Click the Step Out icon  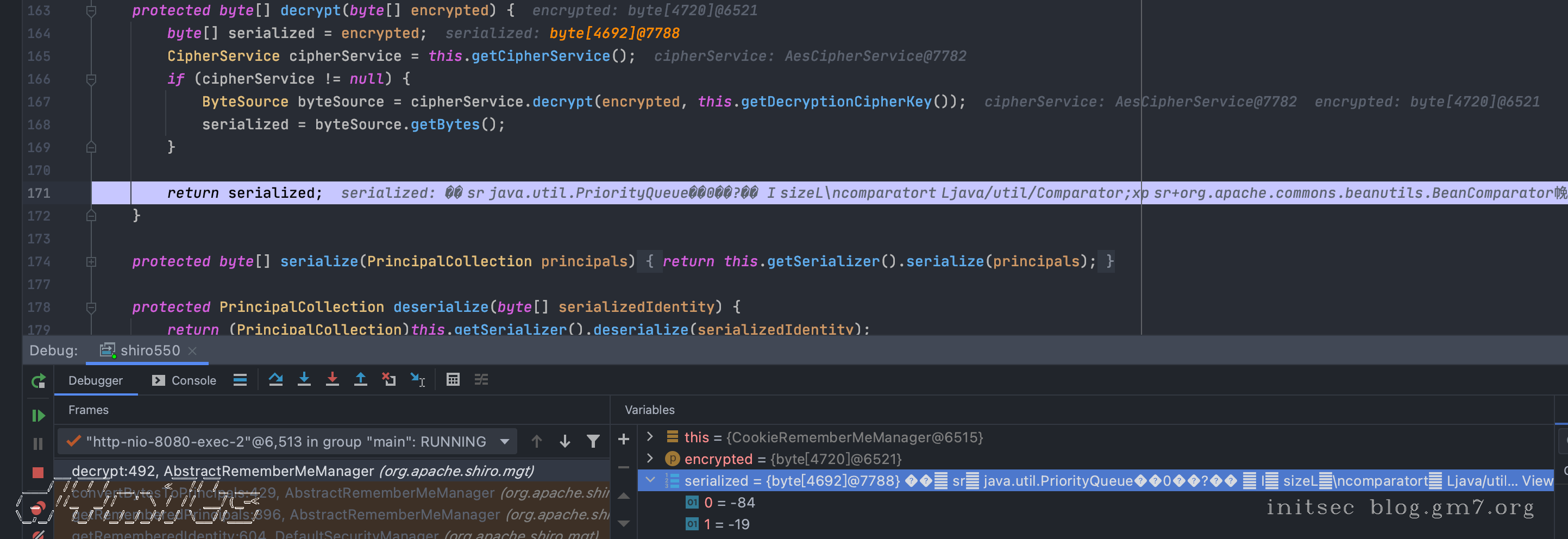tap(360, 379)
